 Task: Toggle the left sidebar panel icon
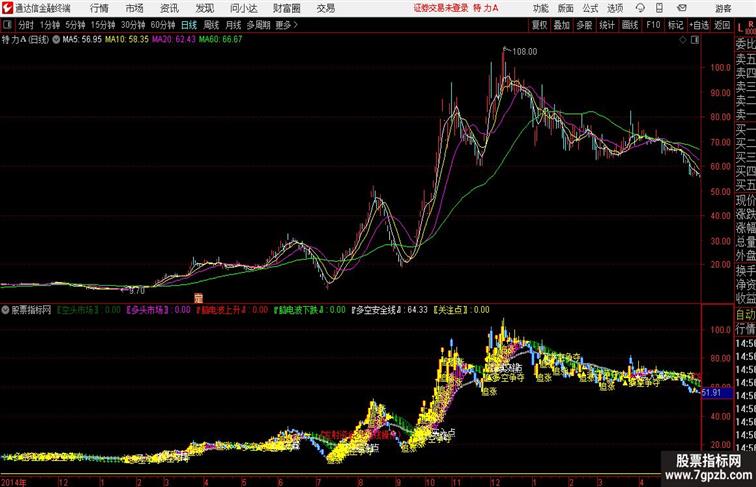7,25
